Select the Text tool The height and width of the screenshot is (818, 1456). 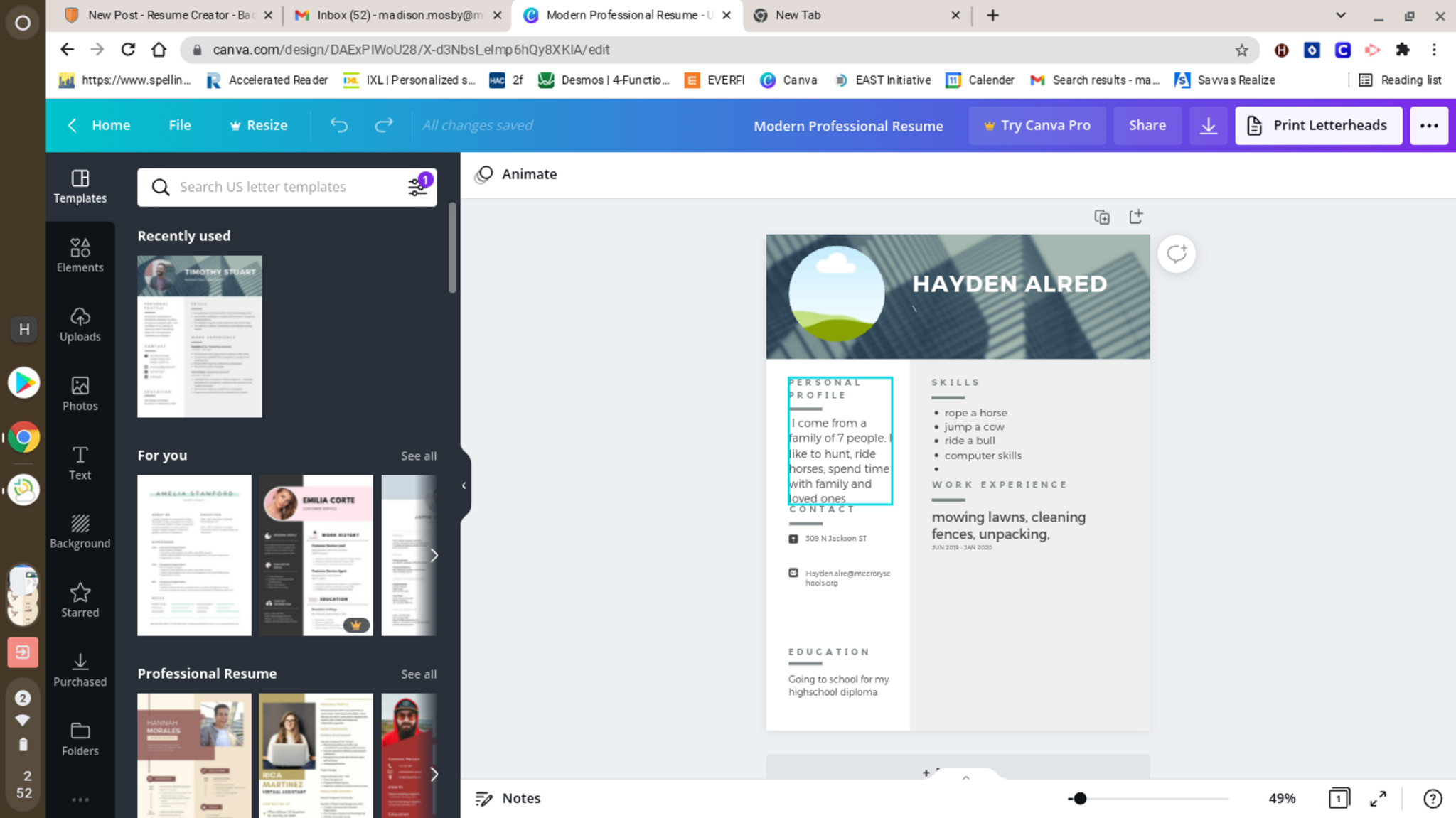(80, 463)
